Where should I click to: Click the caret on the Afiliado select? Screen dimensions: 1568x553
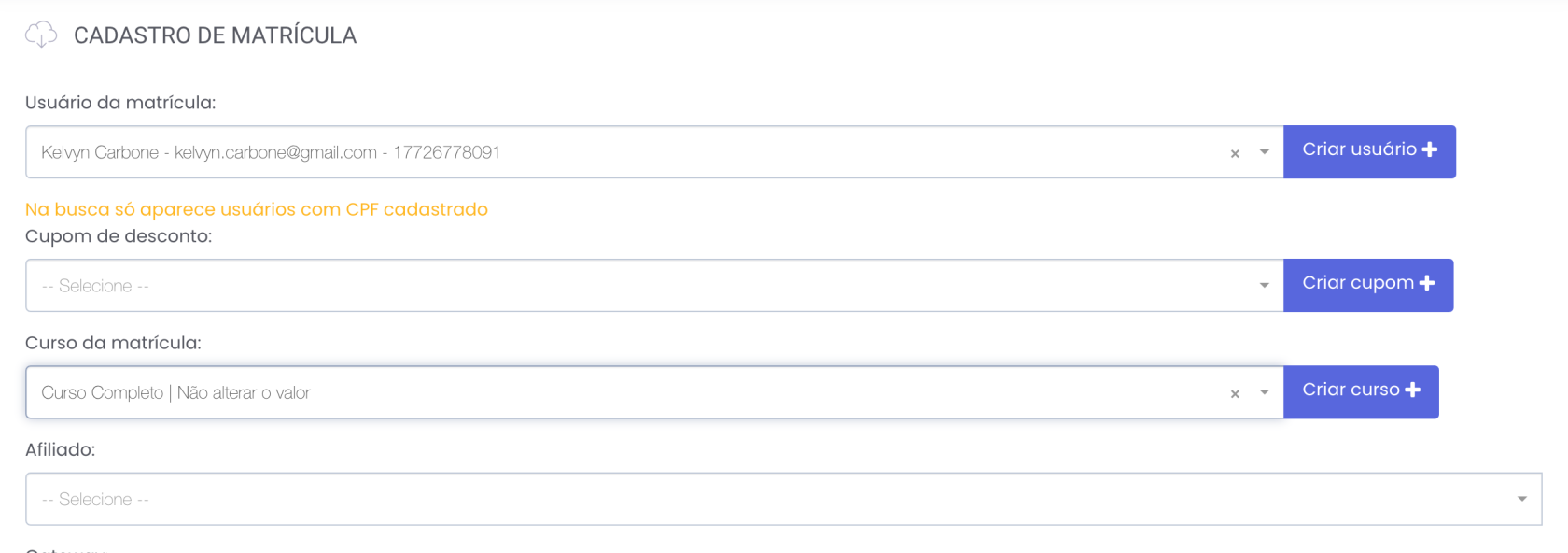1521,498
